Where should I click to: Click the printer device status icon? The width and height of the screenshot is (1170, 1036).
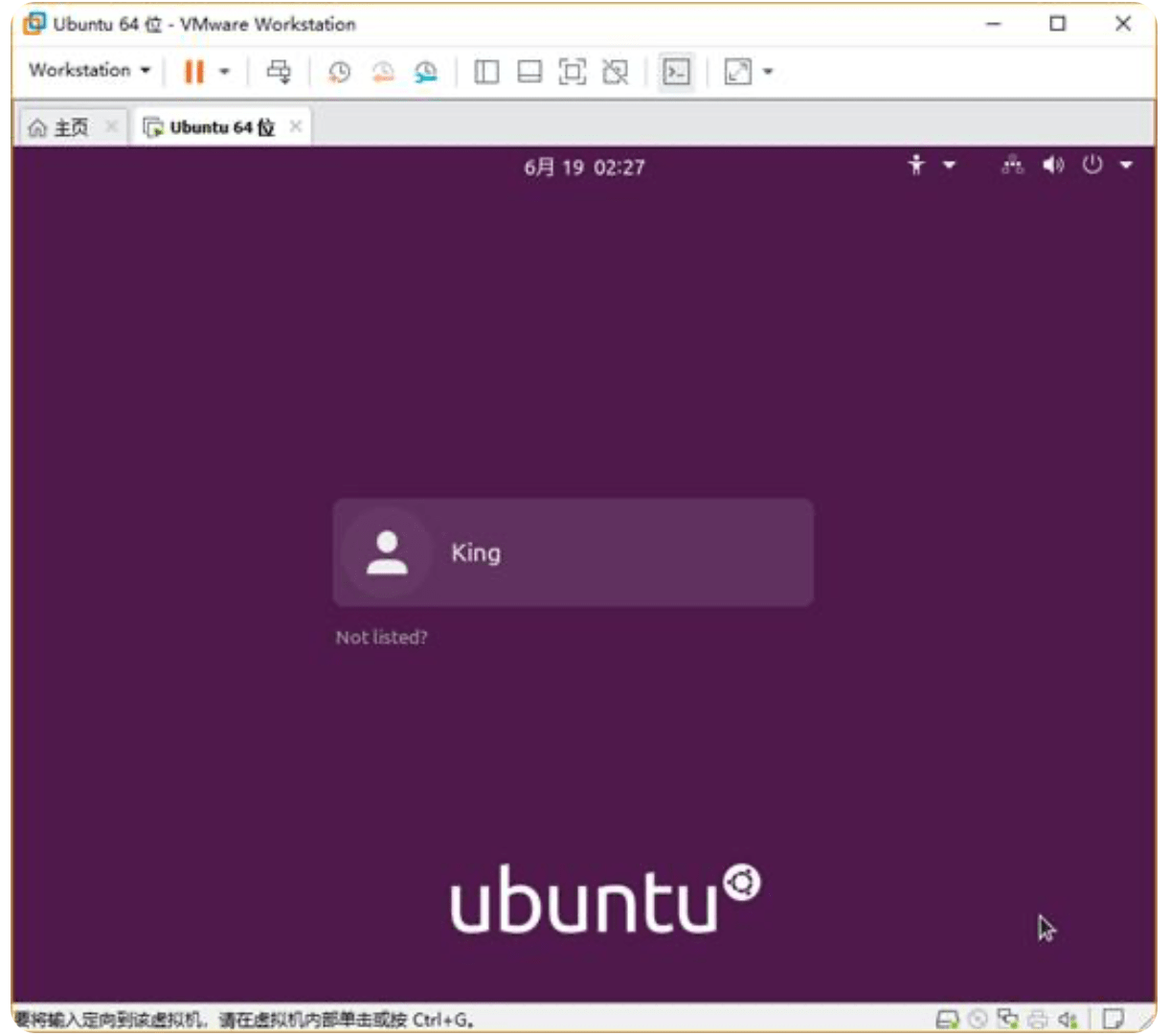tap(1037, 1019)
